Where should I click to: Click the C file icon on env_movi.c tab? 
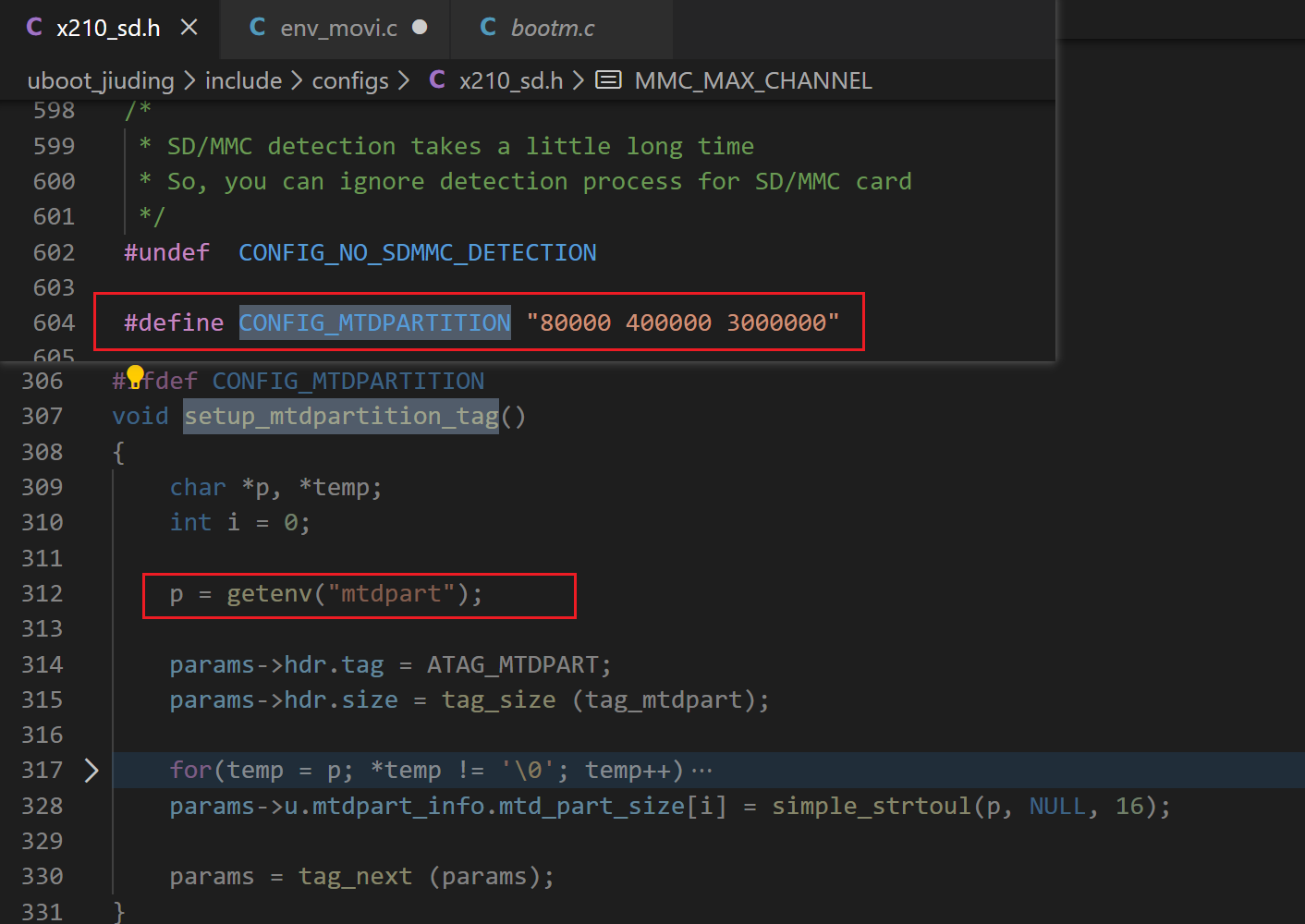(x=258, y=28)
